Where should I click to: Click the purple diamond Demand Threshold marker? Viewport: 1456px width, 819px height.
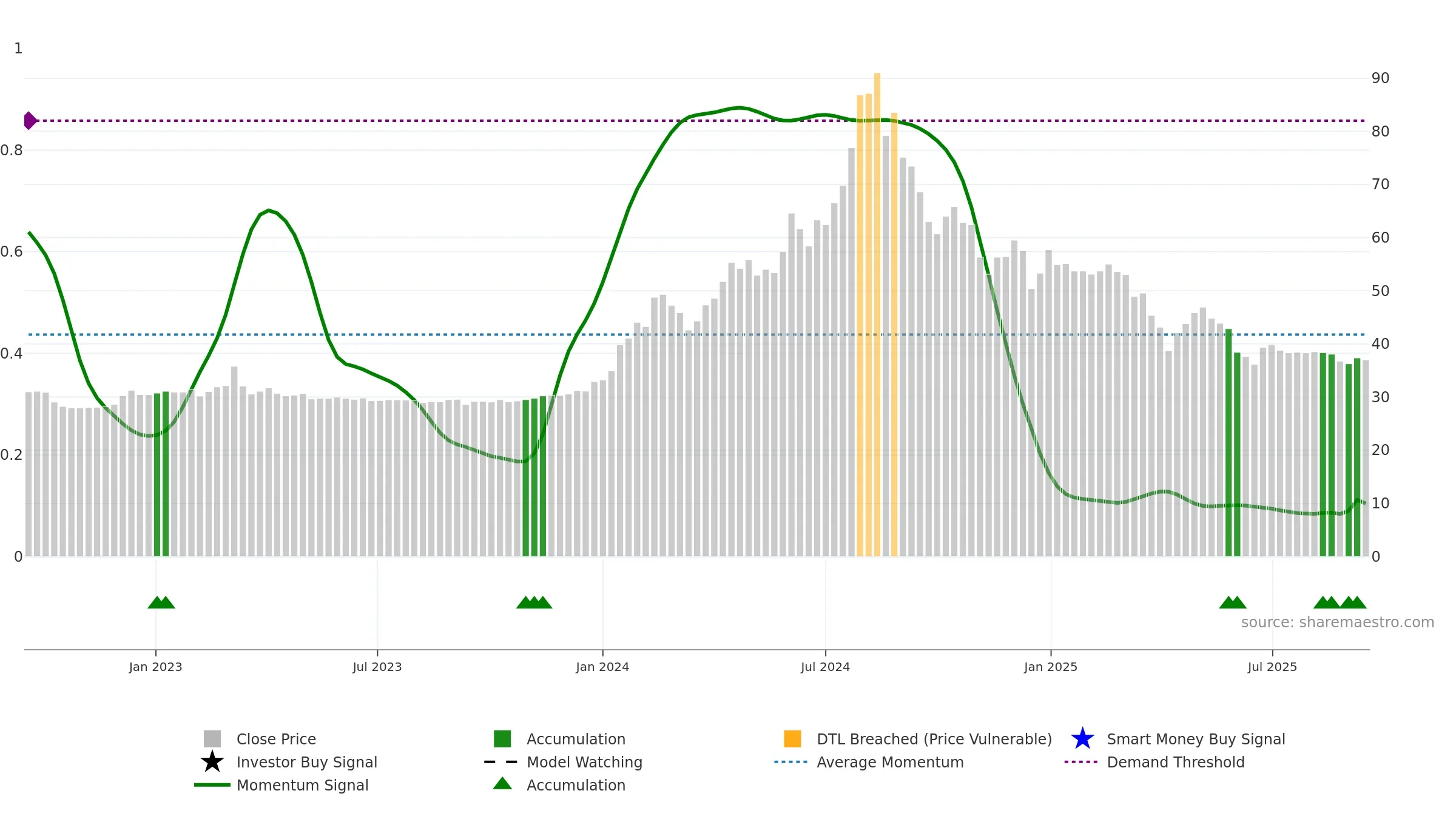coord(30,121)
